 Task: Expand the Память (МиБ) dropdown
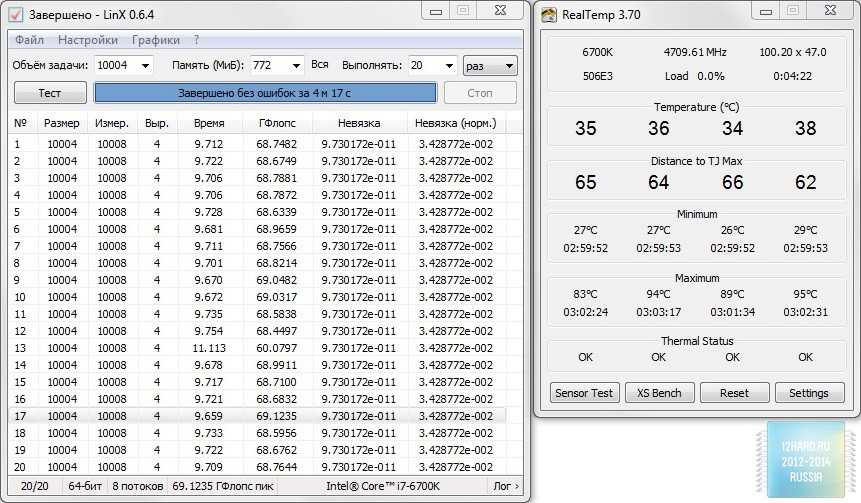point(295,65)
